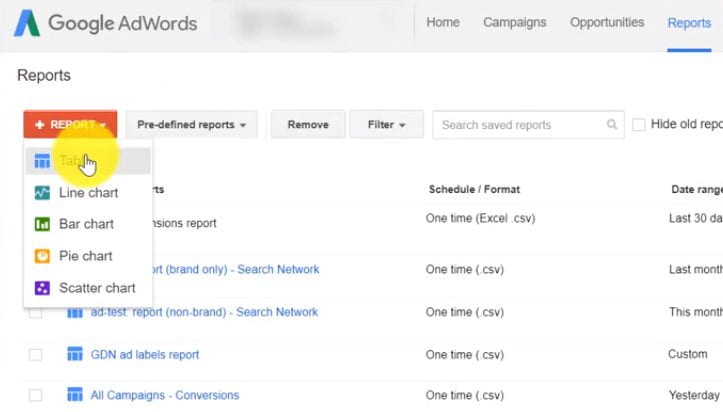The width and height of the screenshot is (723, 412).
Task: Check the box for non-brand Search Network report
Action: [x=36, y=314]
